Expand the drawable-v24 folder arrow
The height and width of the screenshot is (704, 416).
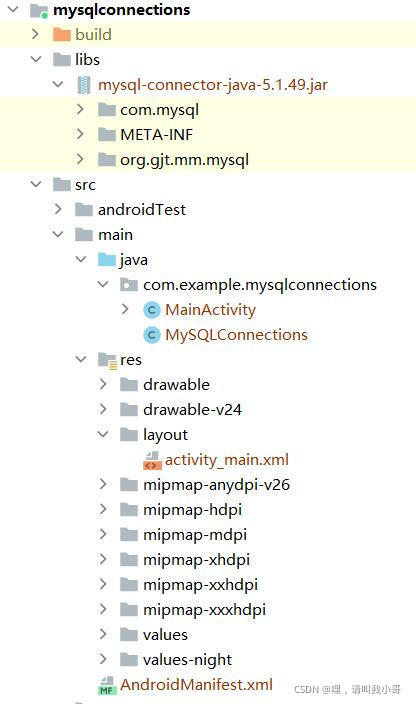click(x=103, y=409)
